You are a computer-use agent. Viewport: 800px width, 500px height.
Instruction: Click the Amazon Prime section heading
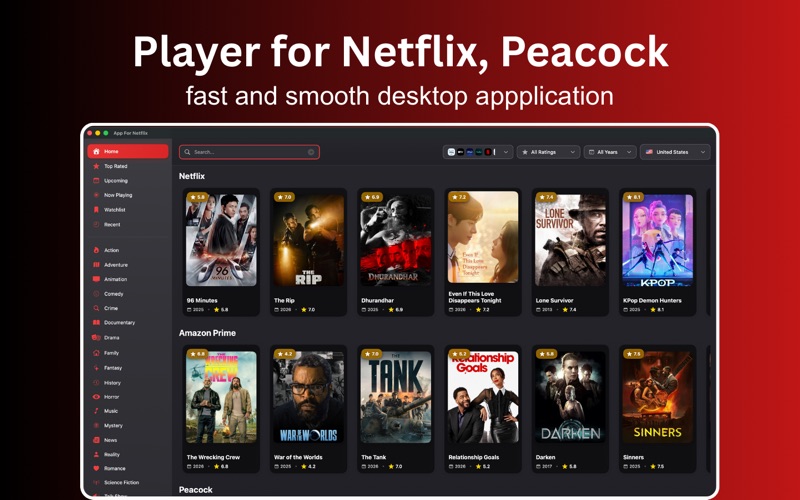(207, 333)
